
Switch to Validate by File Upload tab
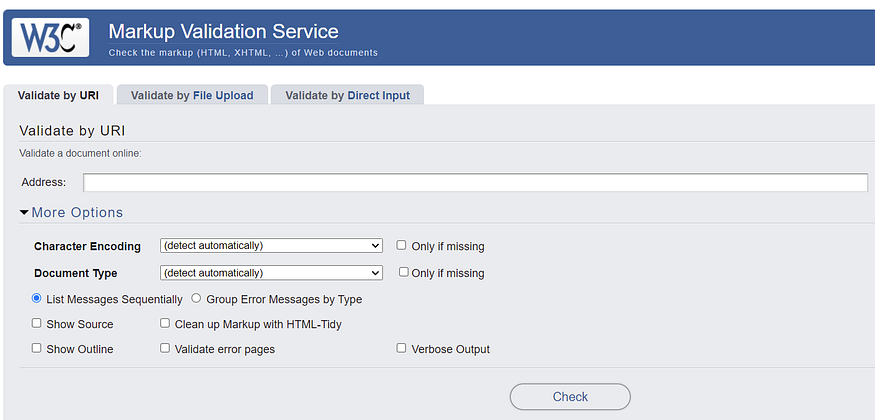coord(192,96)
